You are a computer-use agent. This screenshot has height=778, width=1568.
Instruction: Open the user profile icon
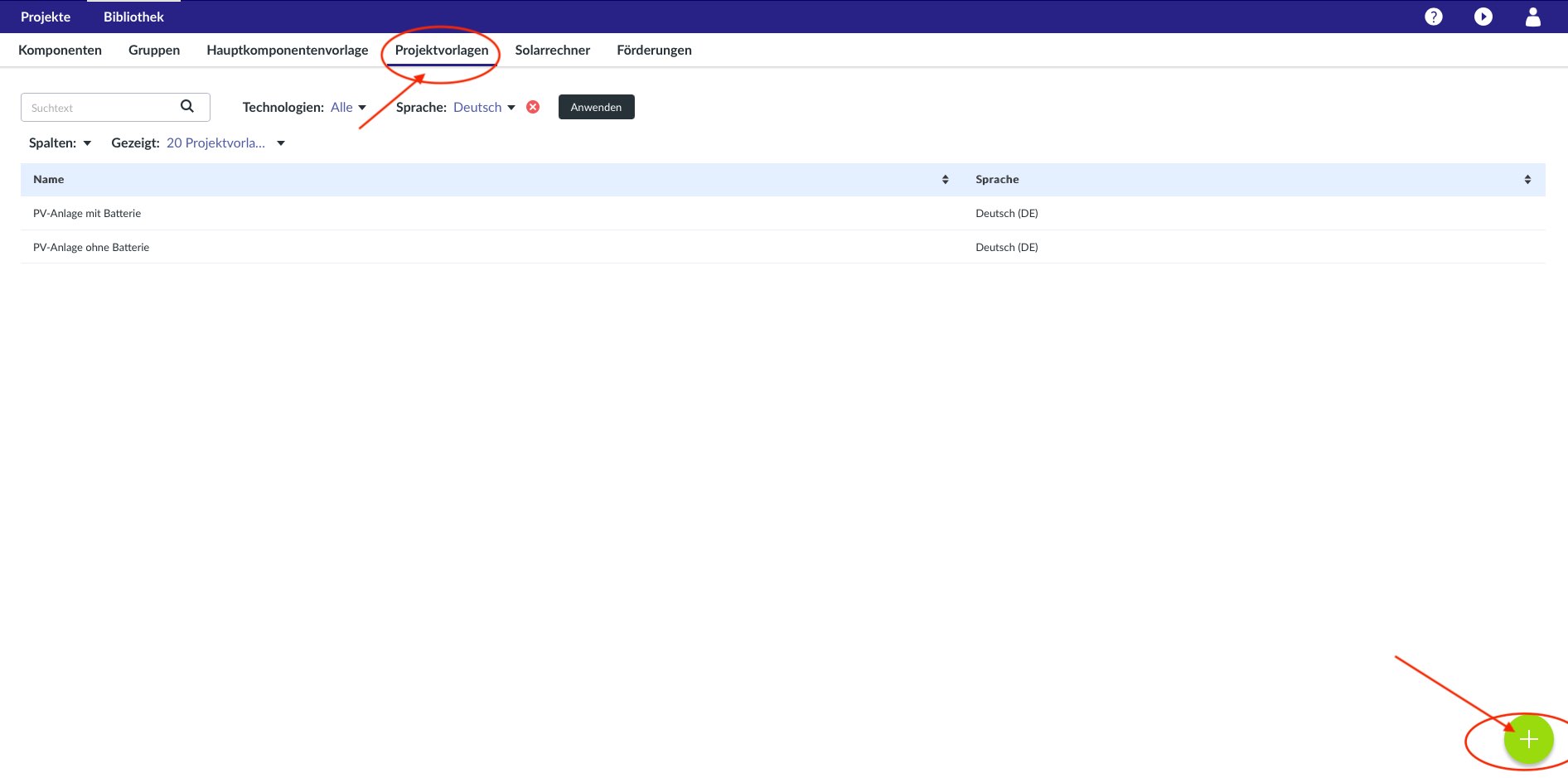1532,17
